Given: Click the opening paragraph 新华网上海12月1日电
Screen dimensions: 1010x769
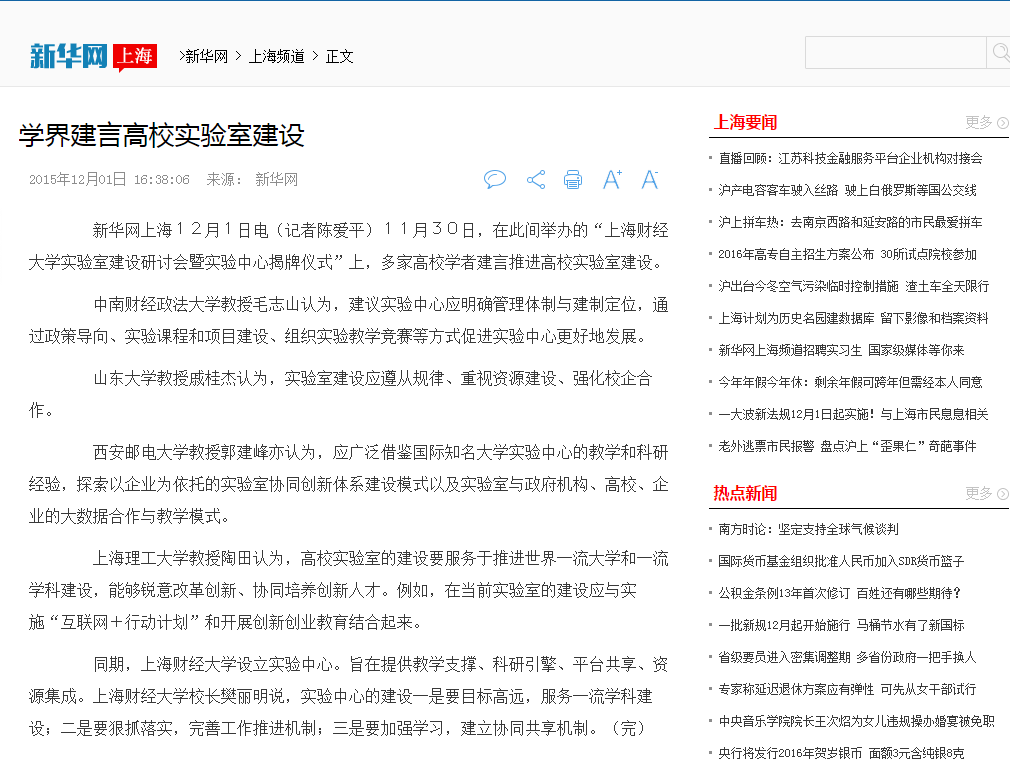Looking at the screenshot, I should click(348, 246).
